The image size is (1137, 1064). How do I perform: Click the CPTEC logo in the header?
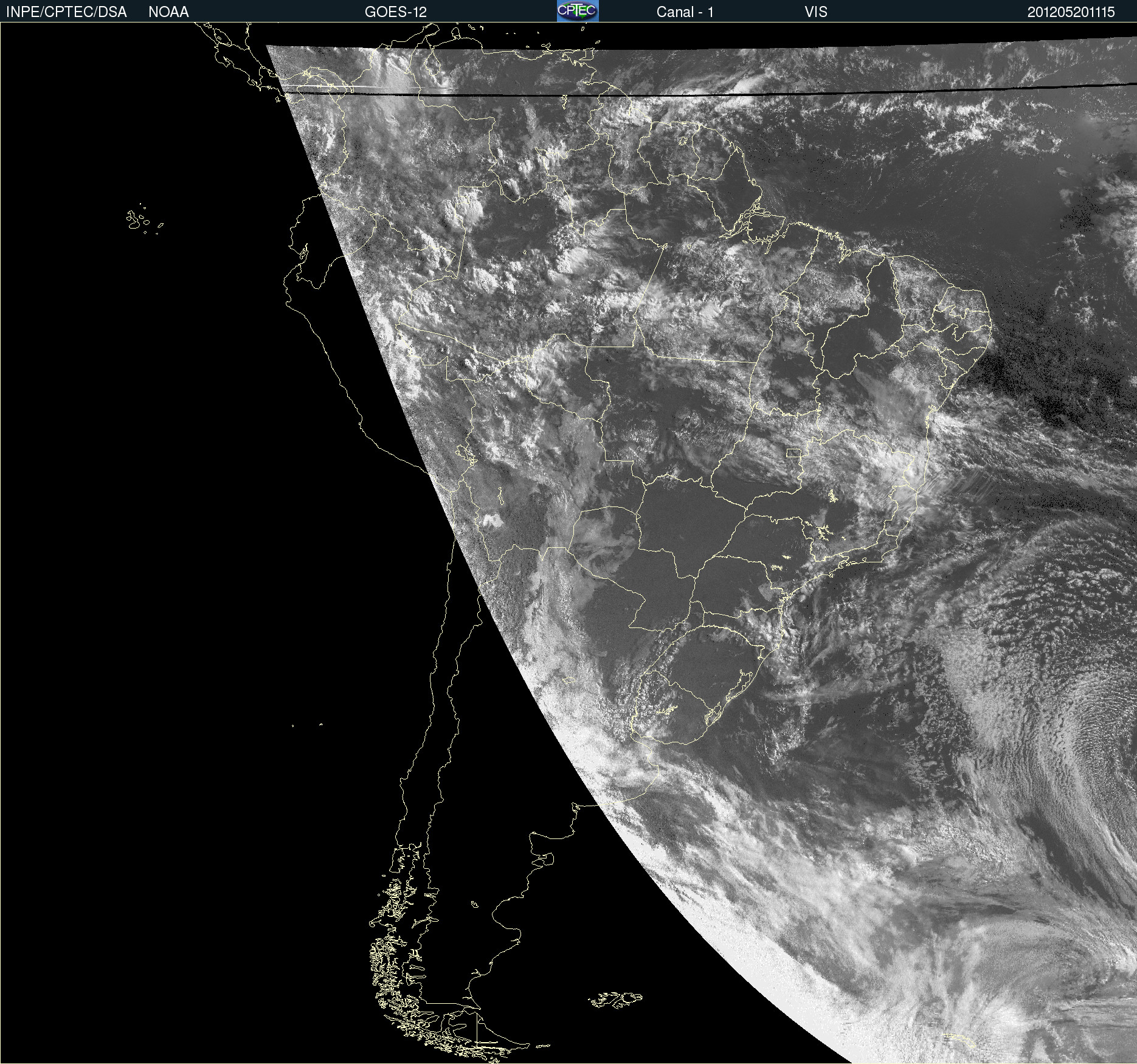(578, 11)
